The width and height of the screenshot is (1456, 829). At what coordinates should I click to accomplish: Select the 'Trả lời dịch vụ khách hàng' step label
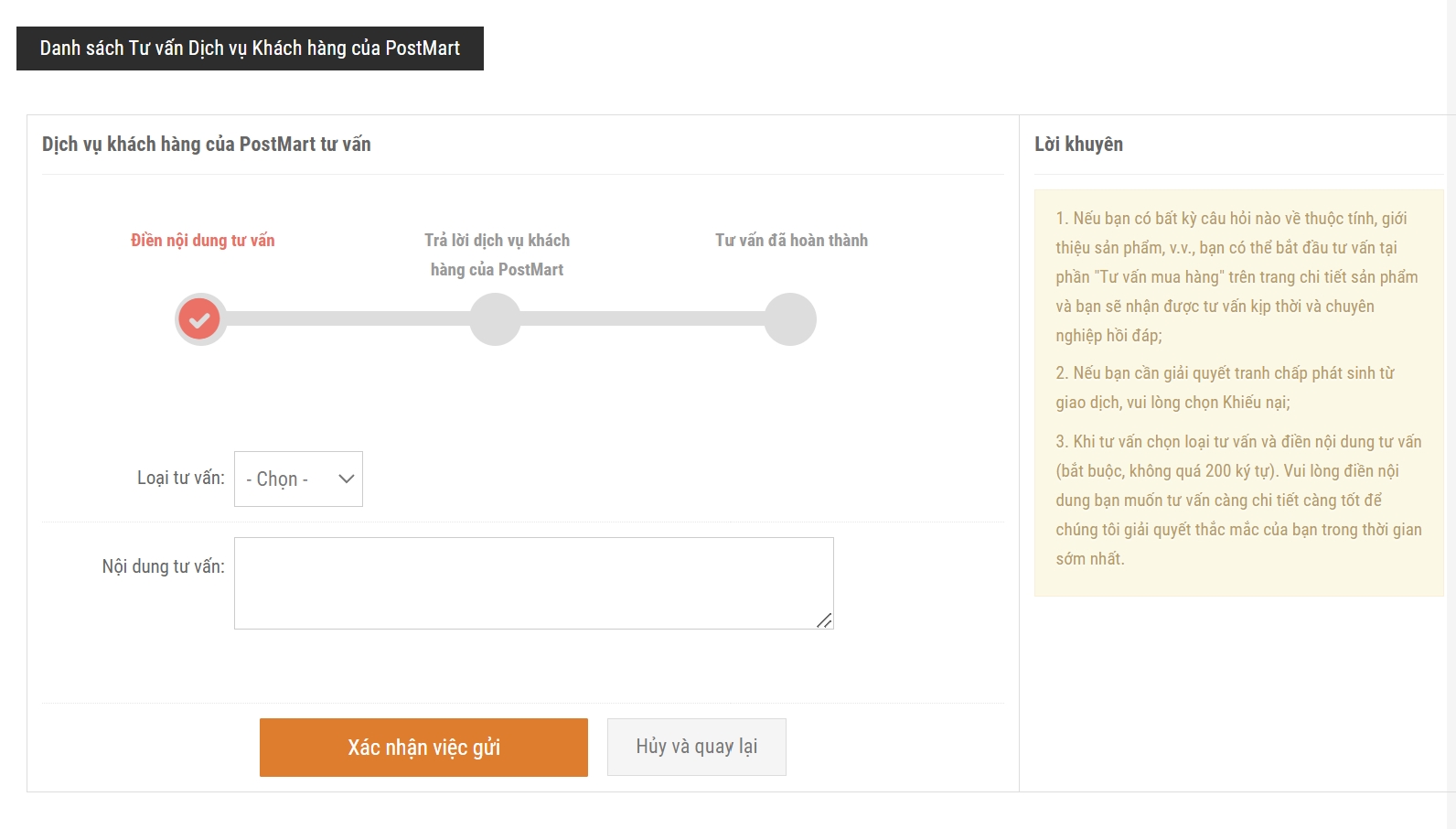tap(497, 254)
